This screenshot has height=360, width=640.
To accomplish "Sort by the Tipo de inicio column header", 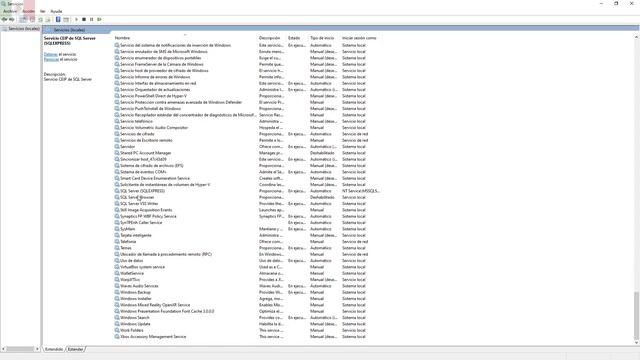I will (x=322, y=38).
